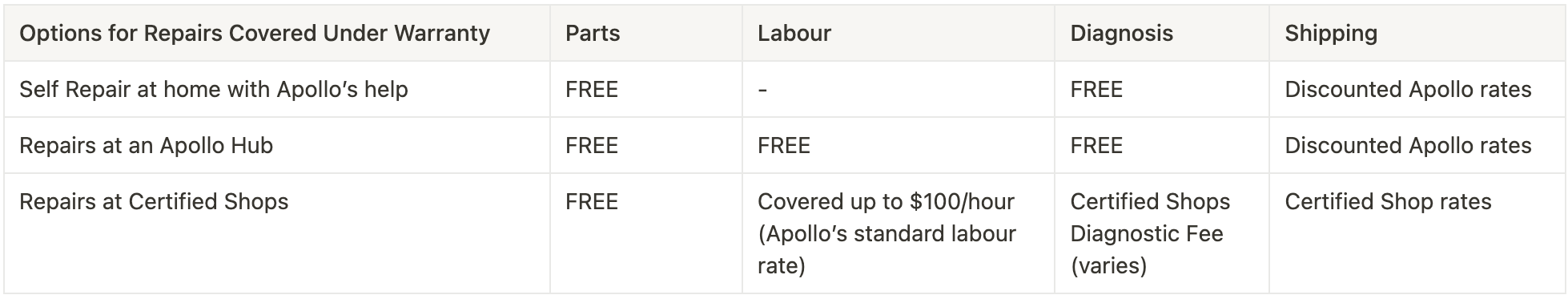
Task: Click FREE labour cell for Apollo Hub
Action: coord(784,145)
